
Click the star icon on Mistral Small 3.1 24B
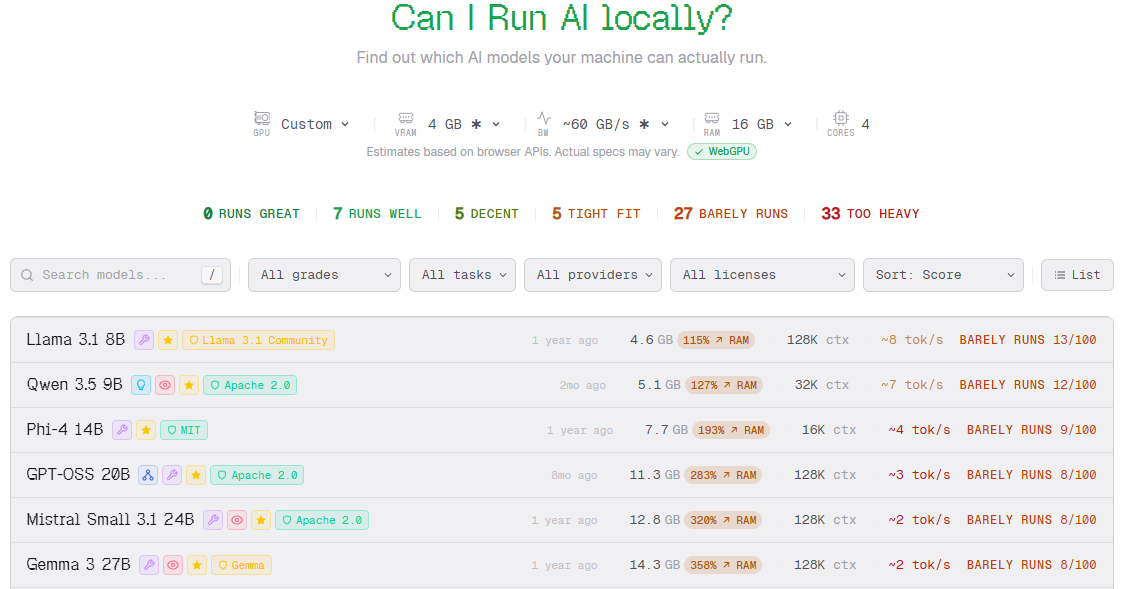point(261,520)
